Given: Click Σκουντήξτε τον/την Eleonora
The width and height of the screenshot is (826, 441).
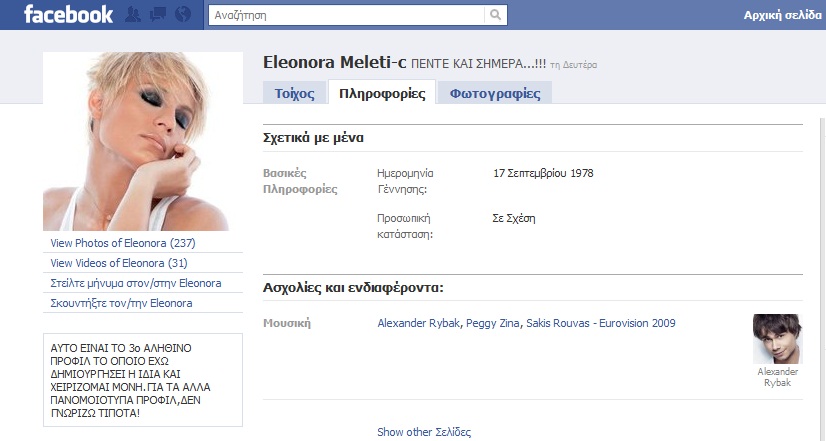Looking at the screenshot, I should (x=121, y=303).
